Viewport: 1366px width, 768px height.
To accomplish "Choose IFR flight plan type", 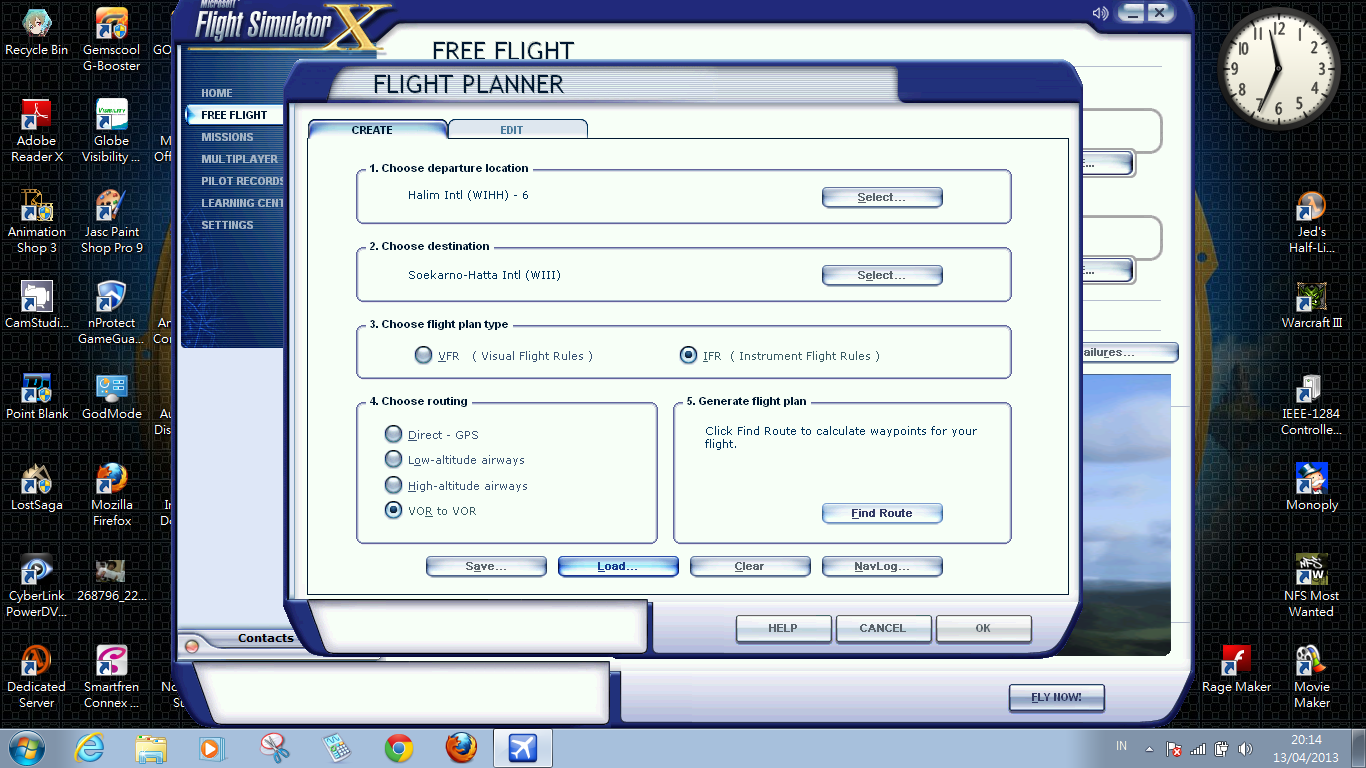I will tap(688, 355).
